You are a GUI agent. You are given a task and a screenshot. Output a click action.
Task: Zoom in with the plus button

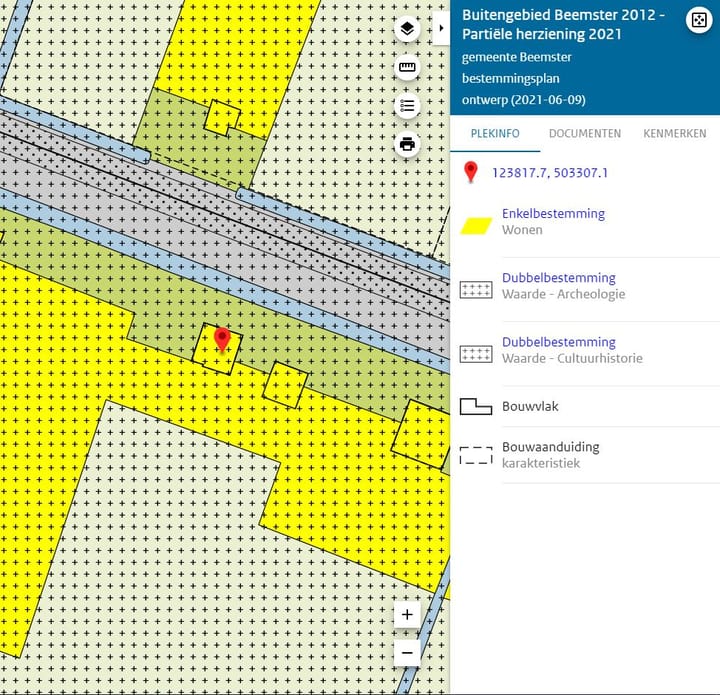pyautogui.click(x=407, y=615)
